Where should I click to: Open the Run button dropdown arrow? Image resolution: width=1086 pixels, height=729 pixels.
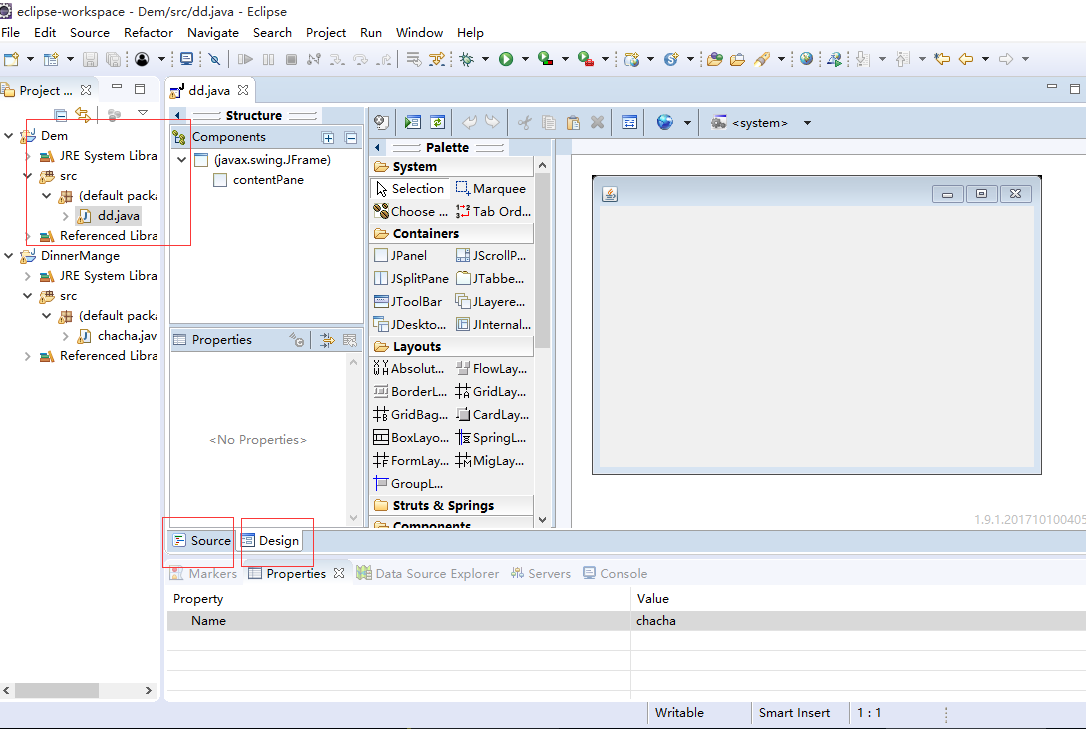pyautogui.click(x=525, y=59)
